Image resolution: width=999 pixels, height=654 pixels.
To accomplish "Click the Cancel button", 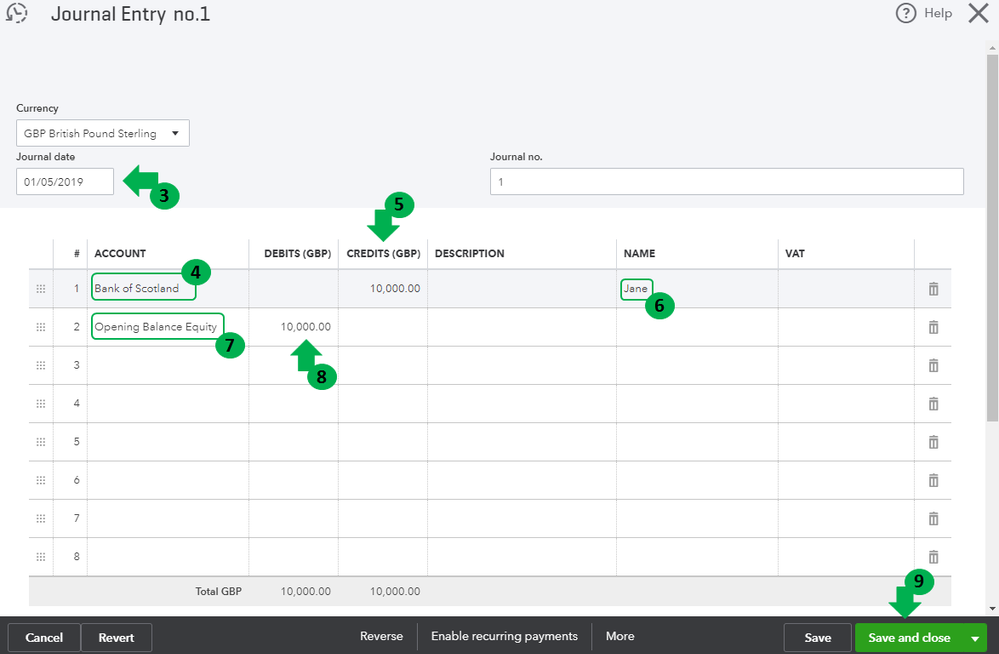I will [x=44, y=638].
